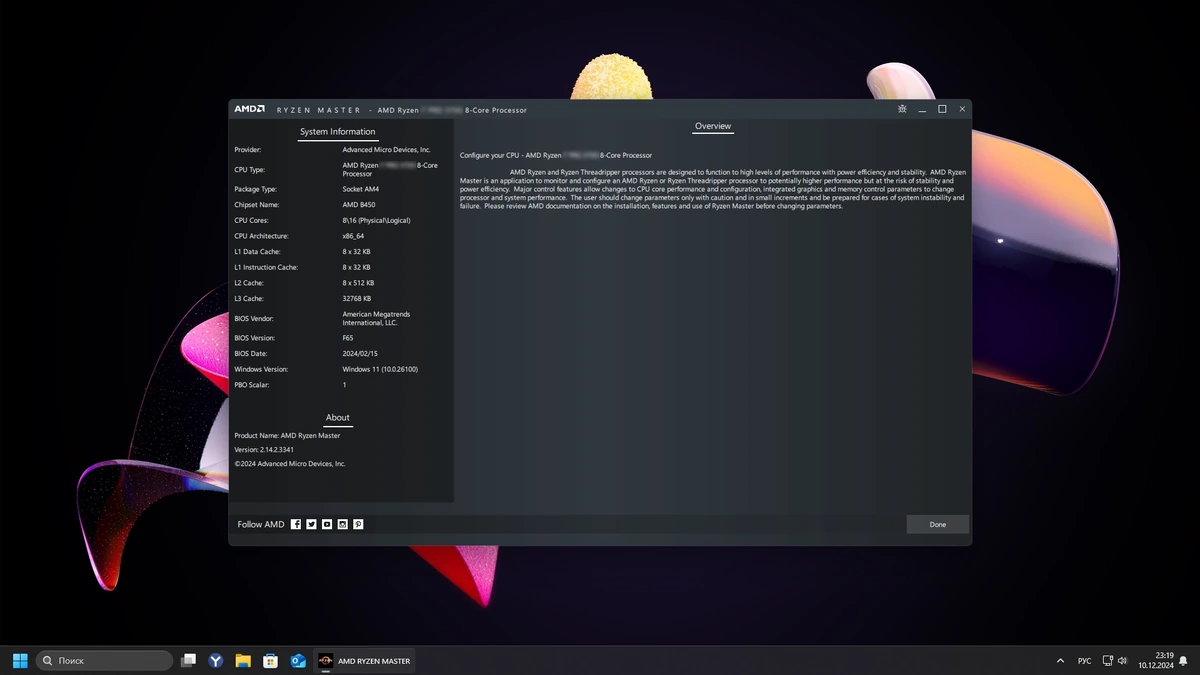Maximize the Ryzen Master window

pos(942,109)
